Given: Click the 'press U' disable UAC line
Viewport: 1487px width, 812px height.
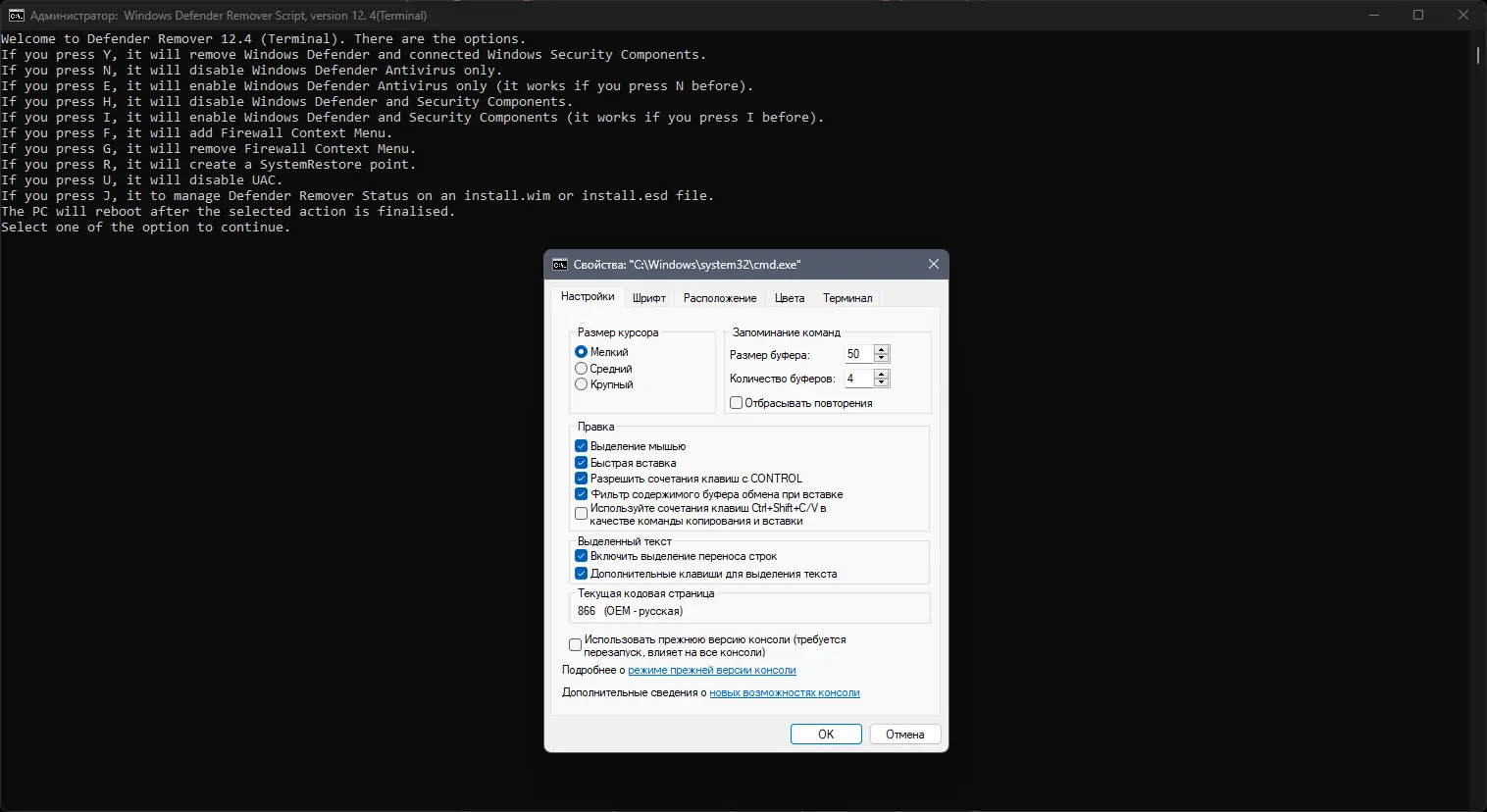Looking at the screenshot, I should coord(142,180).
